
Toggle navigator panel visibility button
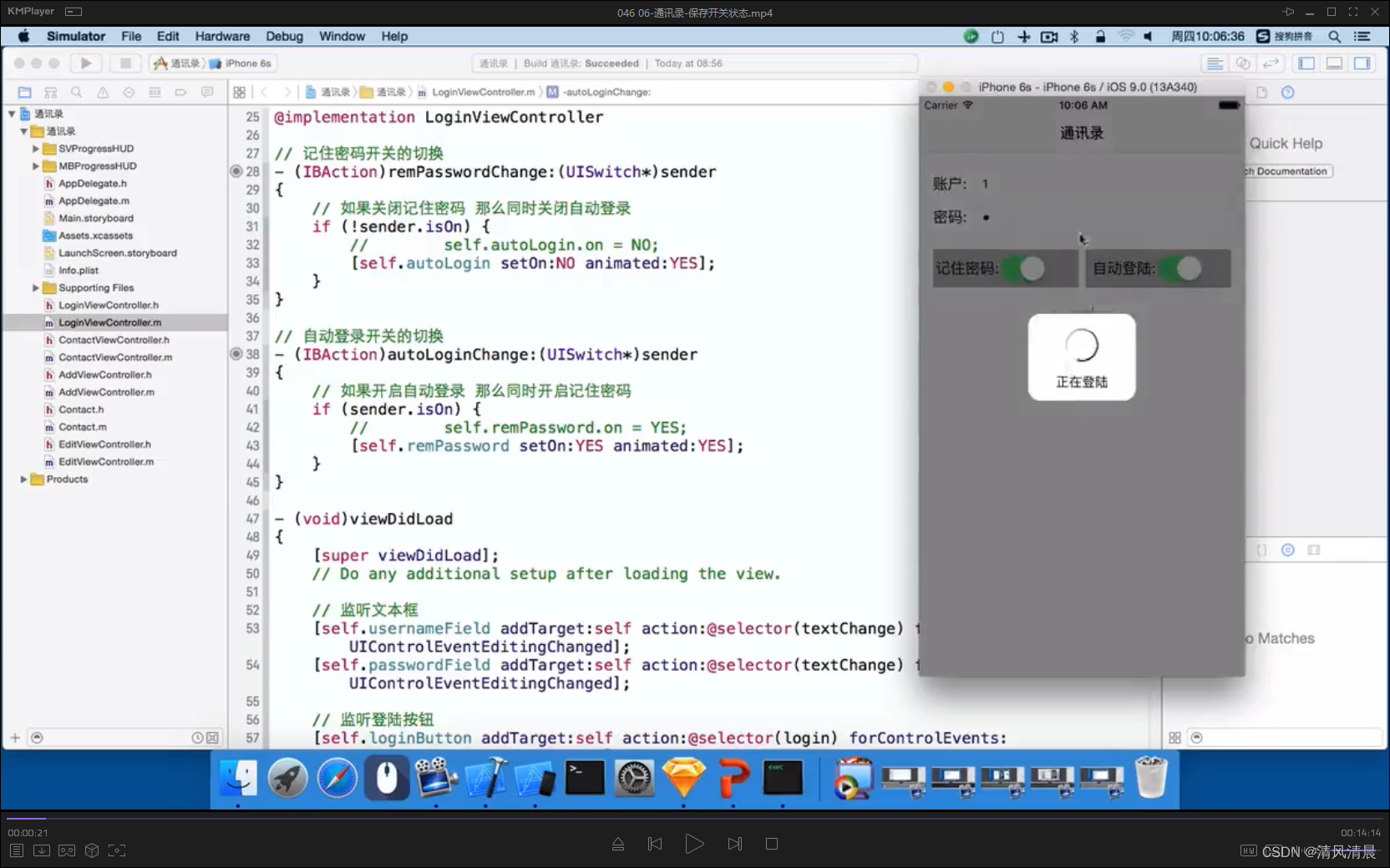tap(1307, 63)
